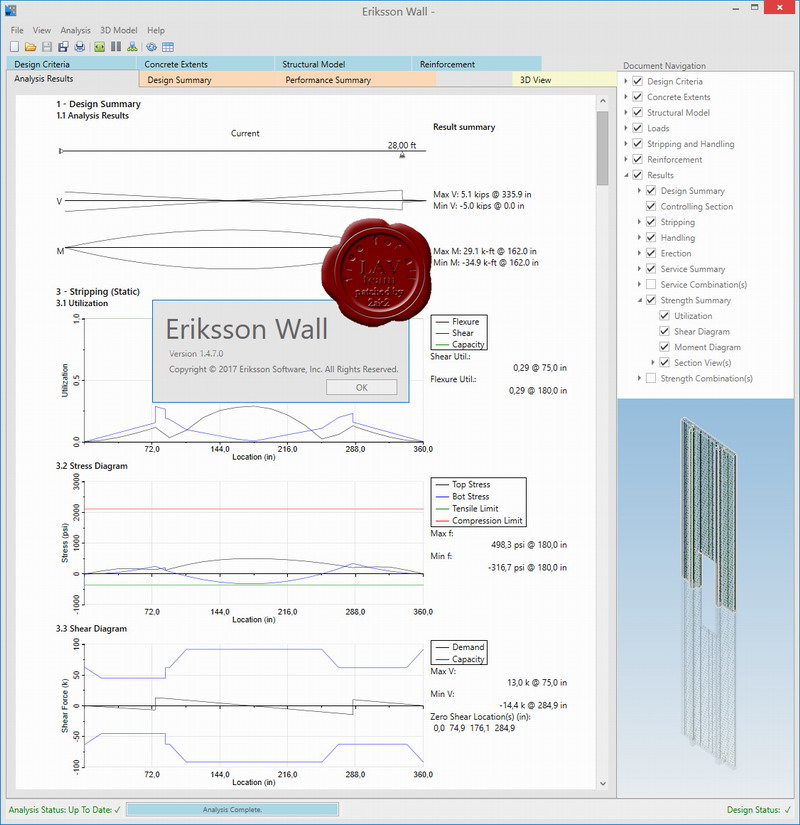Screen dimensions: 800x825
Task: Click the table grid toolbar icon
Action: coord(168,47)
